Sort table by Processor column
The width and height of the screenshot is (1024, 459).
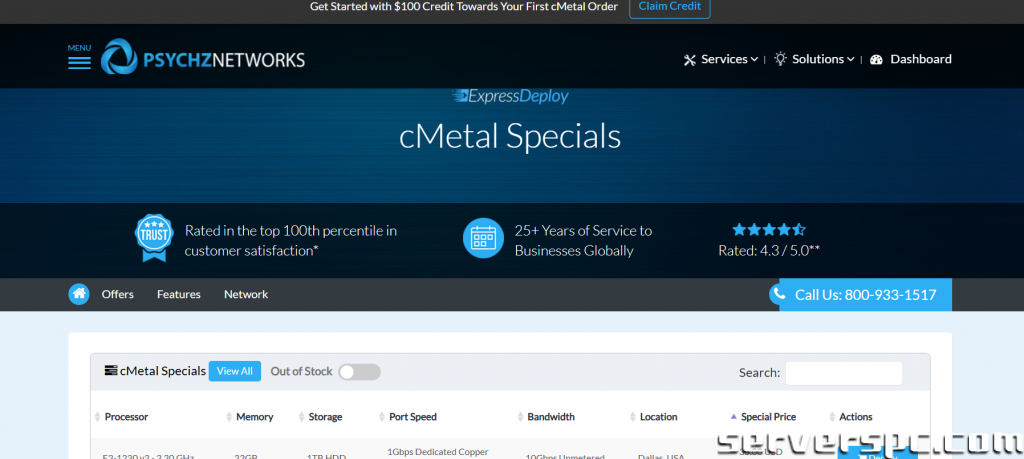click(126, 417)
